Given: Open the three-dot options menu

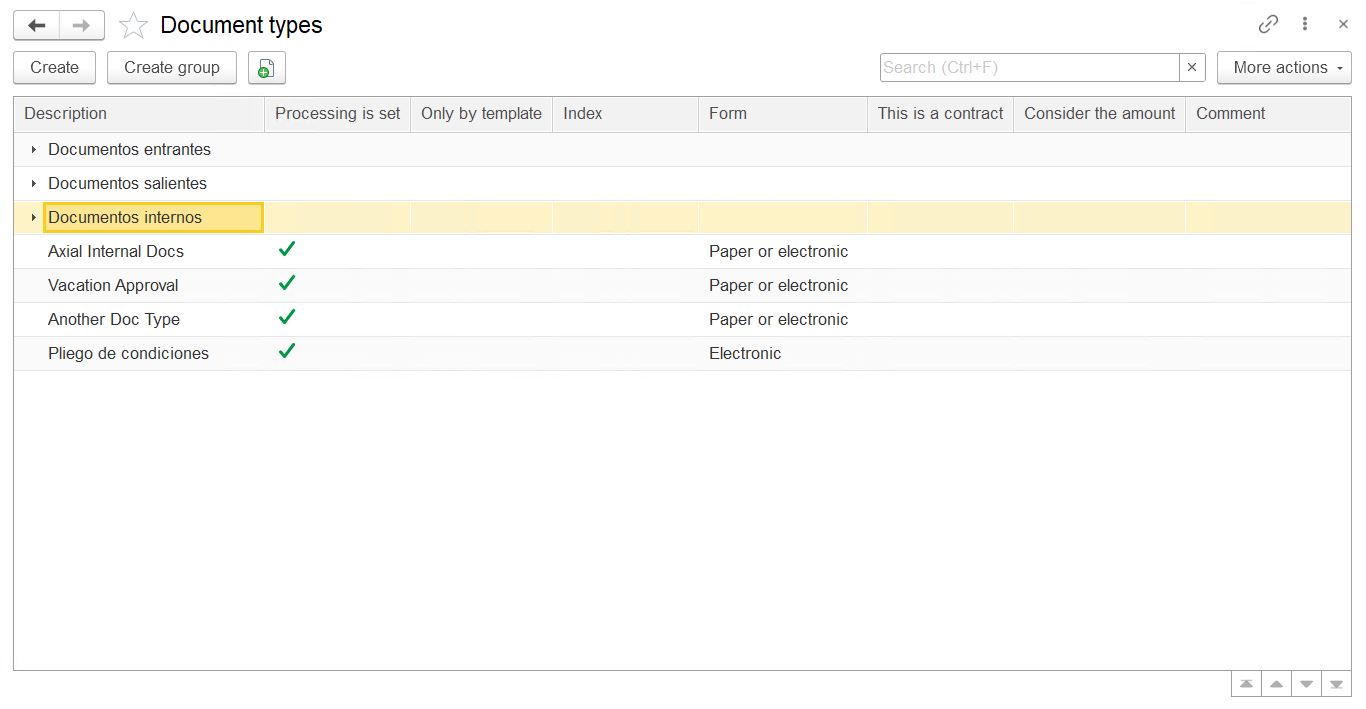Looking at the screenshot, I should pyautogui.click(x=1305, y=25).
